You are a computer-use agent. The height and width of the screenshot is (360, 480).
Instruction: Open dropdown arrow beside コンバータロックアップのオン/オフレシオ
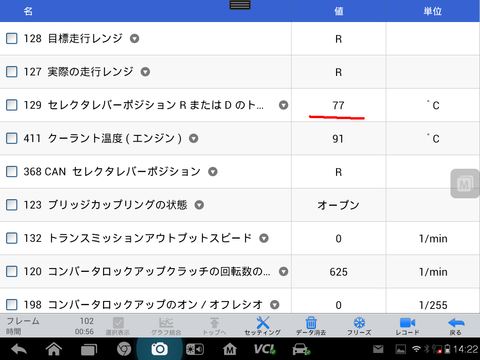[274, 305]
